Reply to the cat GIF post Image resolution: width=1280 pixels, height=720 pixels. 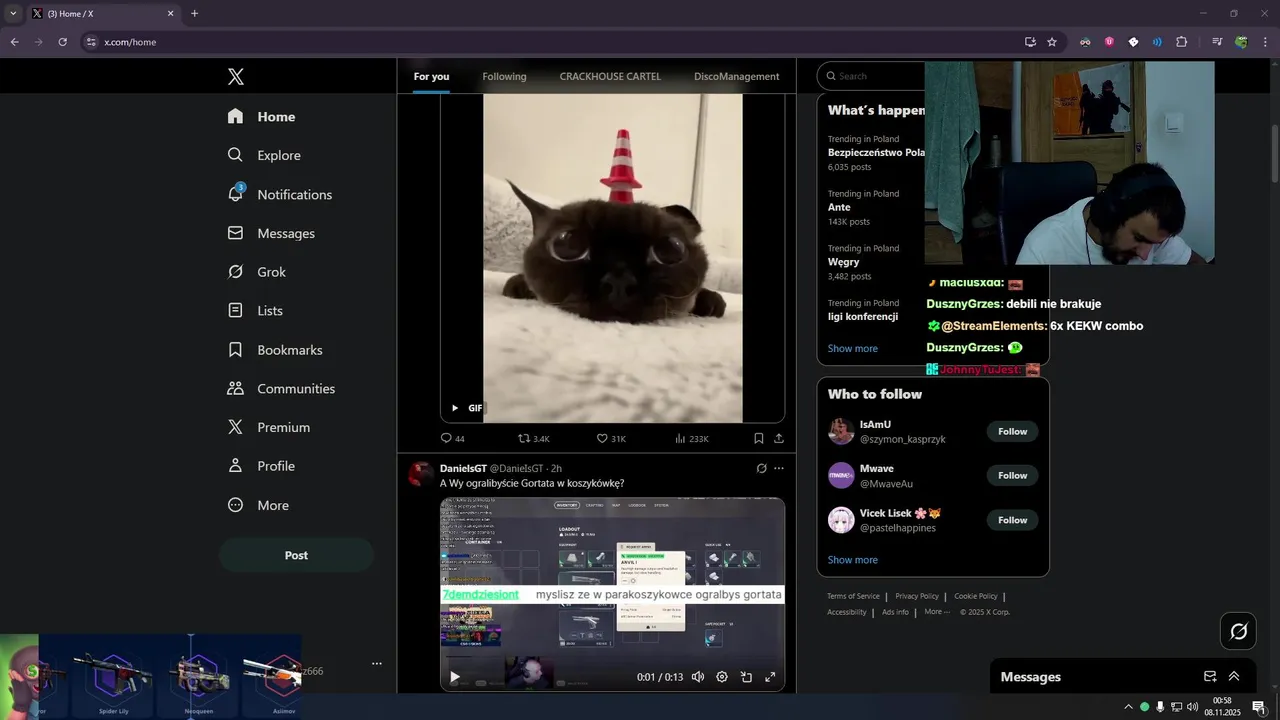pos(452,438)
